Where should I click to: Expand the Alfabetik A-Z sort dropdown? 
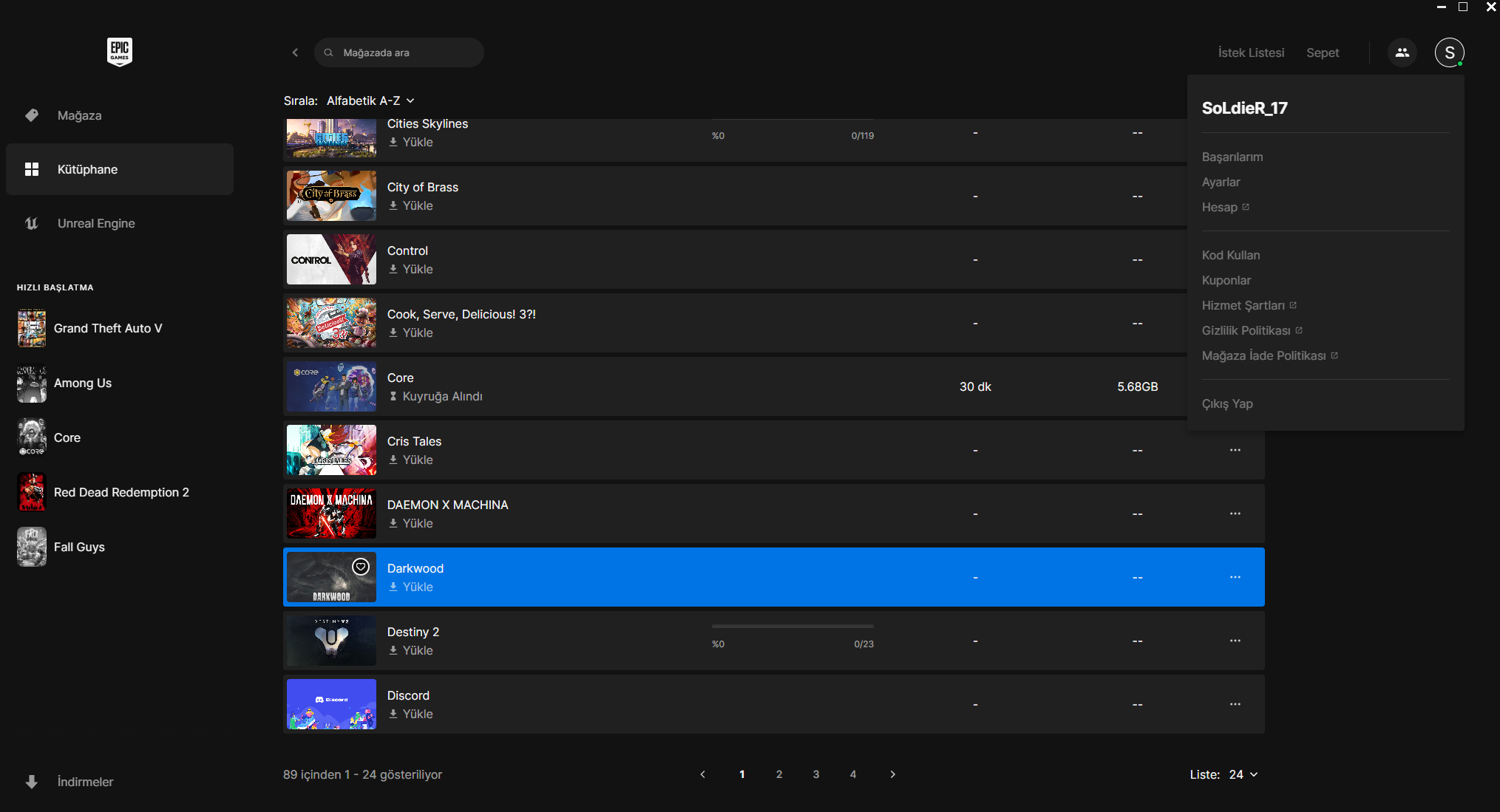[x=370, y=100]
